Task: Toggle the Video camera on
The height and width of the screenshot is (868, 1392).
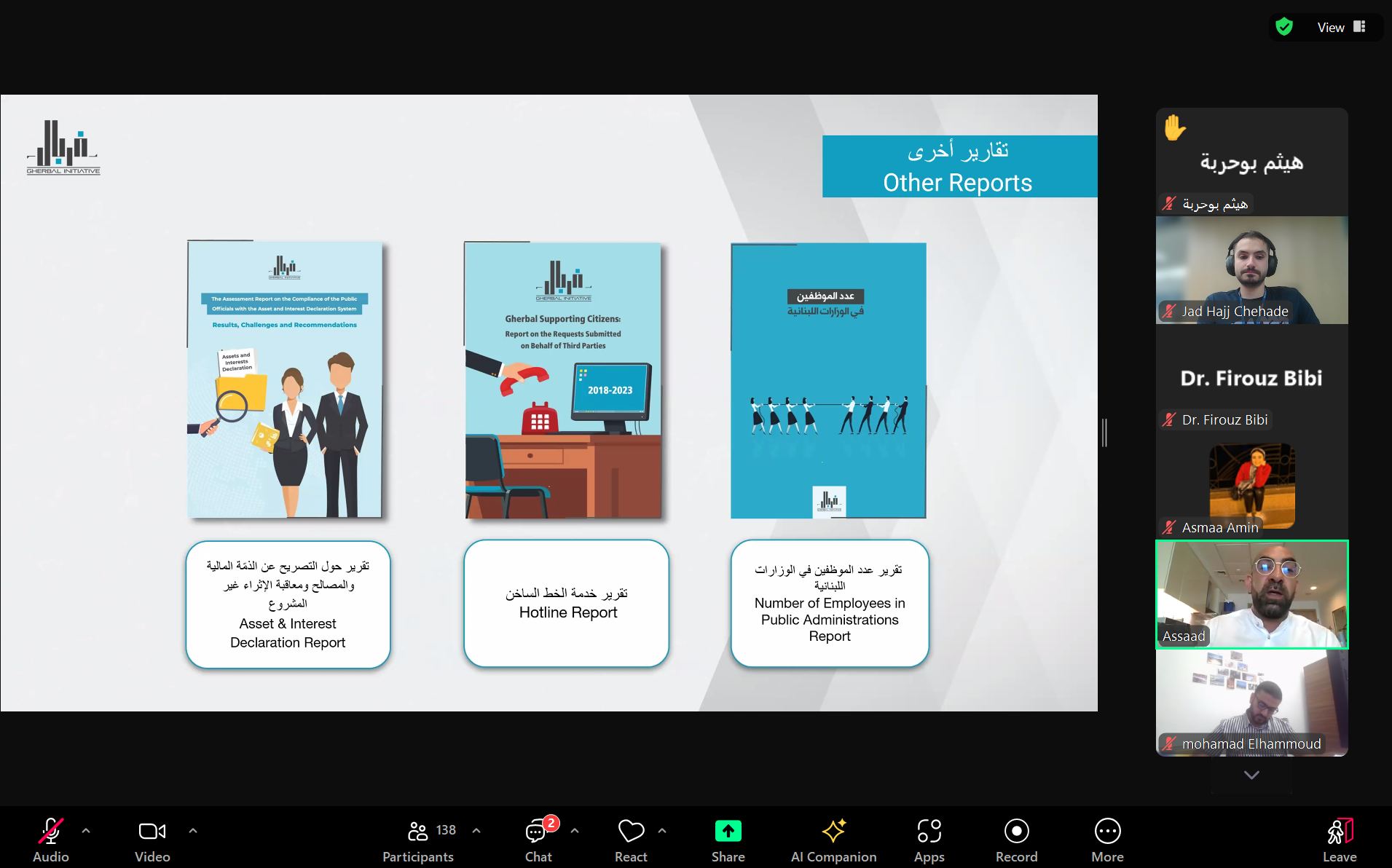Action: 152,831
